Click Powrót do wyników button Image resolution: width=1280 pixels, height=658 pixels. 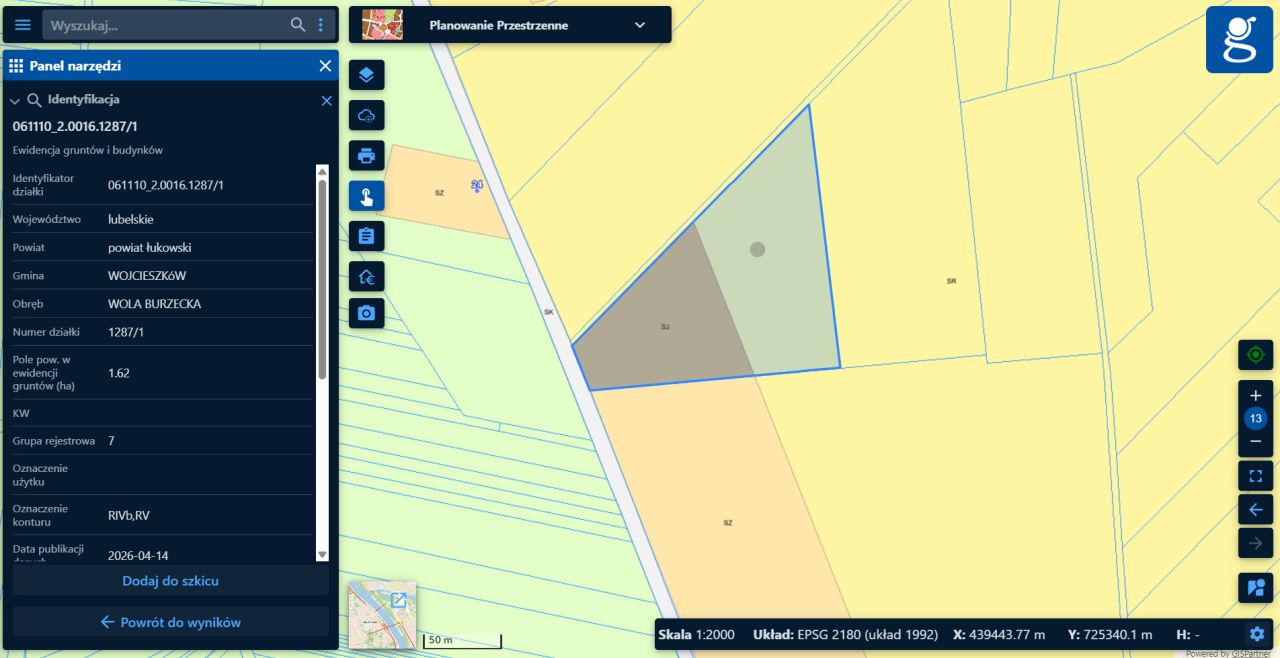click(170, 622)
